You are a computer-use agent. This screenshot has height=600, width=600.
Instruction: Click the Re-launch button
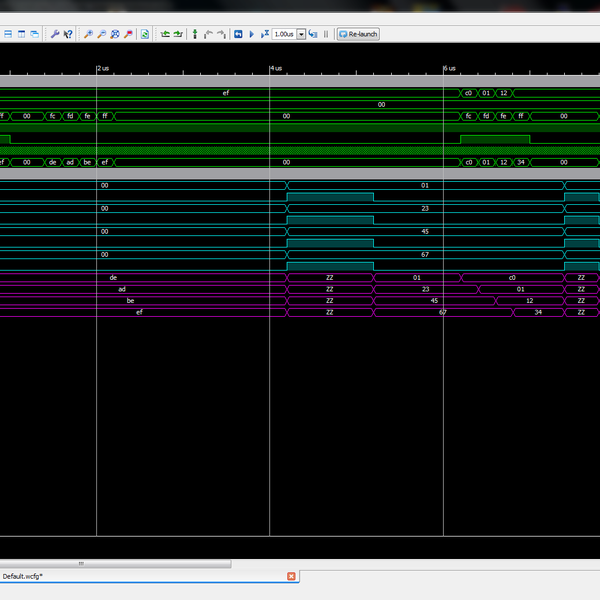coord(358,34)
